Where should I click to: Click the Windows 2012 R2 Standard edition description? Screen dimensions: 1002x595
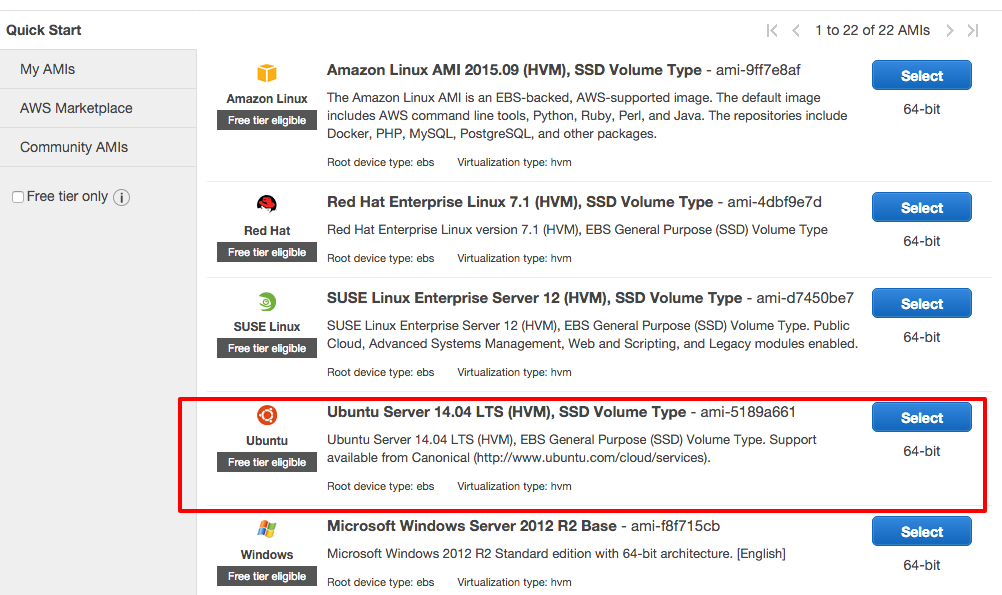pyautogui.click(x=556, y=554)
